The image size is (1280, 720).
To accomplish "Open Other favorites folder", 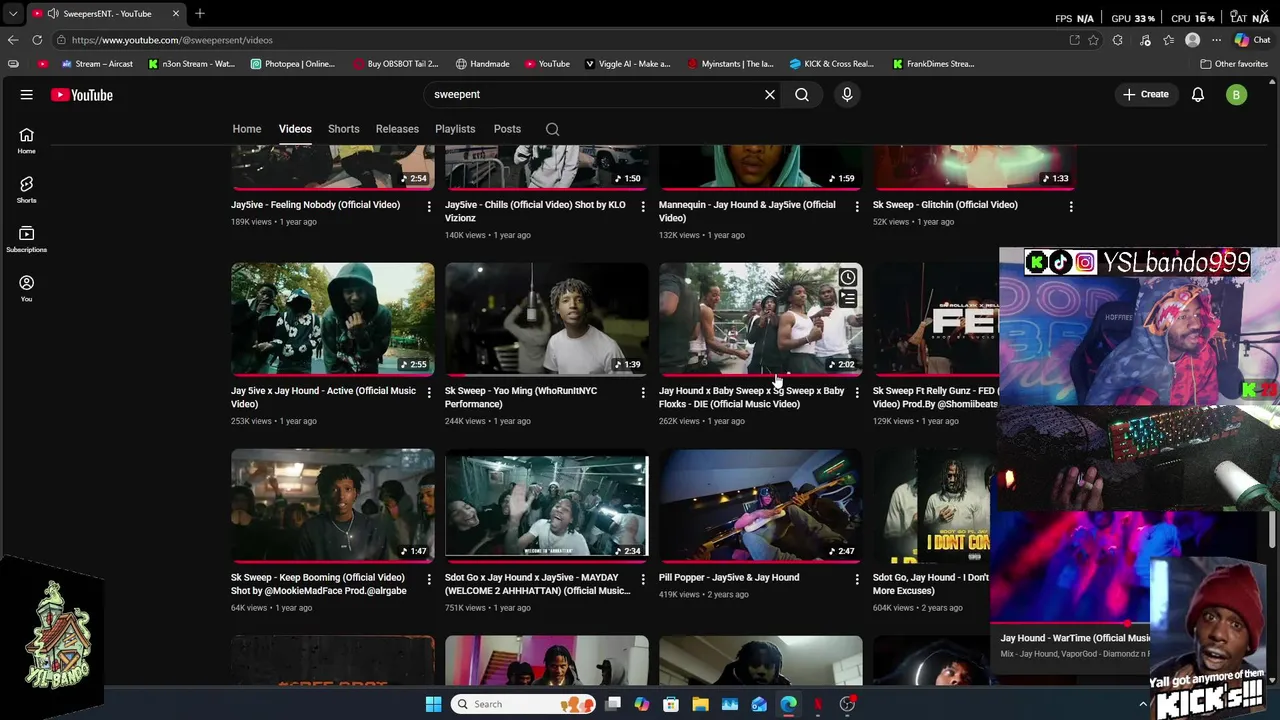I will (x=1234, y=64).
